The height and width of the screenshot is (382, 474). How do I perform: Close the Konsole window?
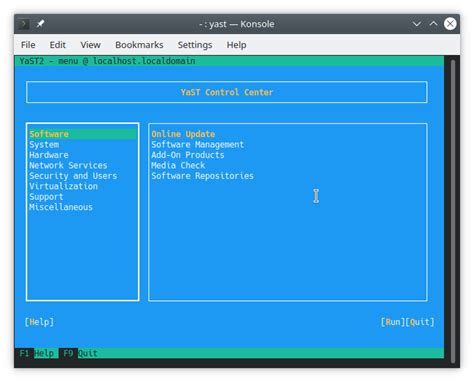(x=450, y=24)
